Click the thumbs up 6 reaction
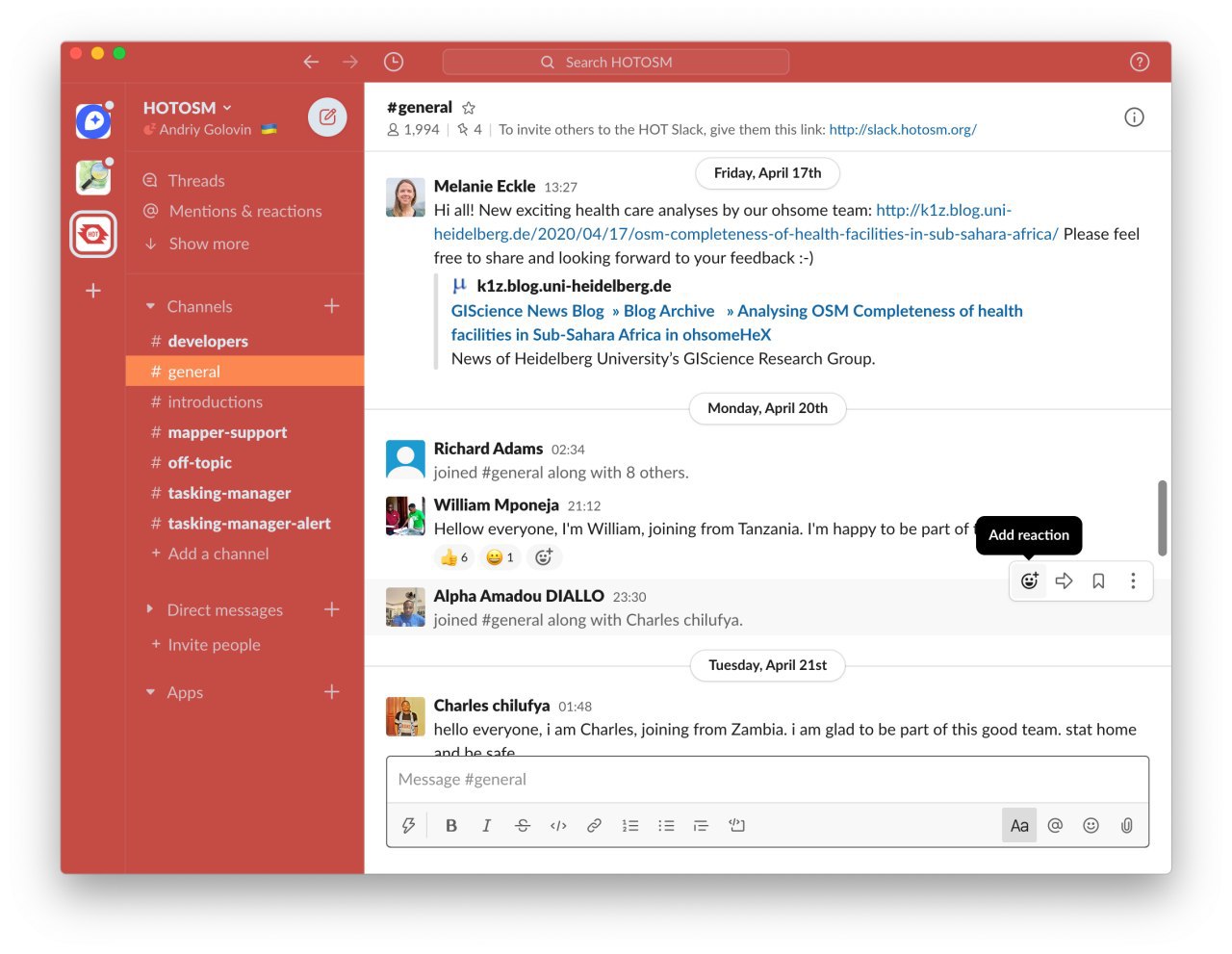Image resolution: width=1232 pixels, height=954 pixels. pyautogui.click(x=453, y=557)
